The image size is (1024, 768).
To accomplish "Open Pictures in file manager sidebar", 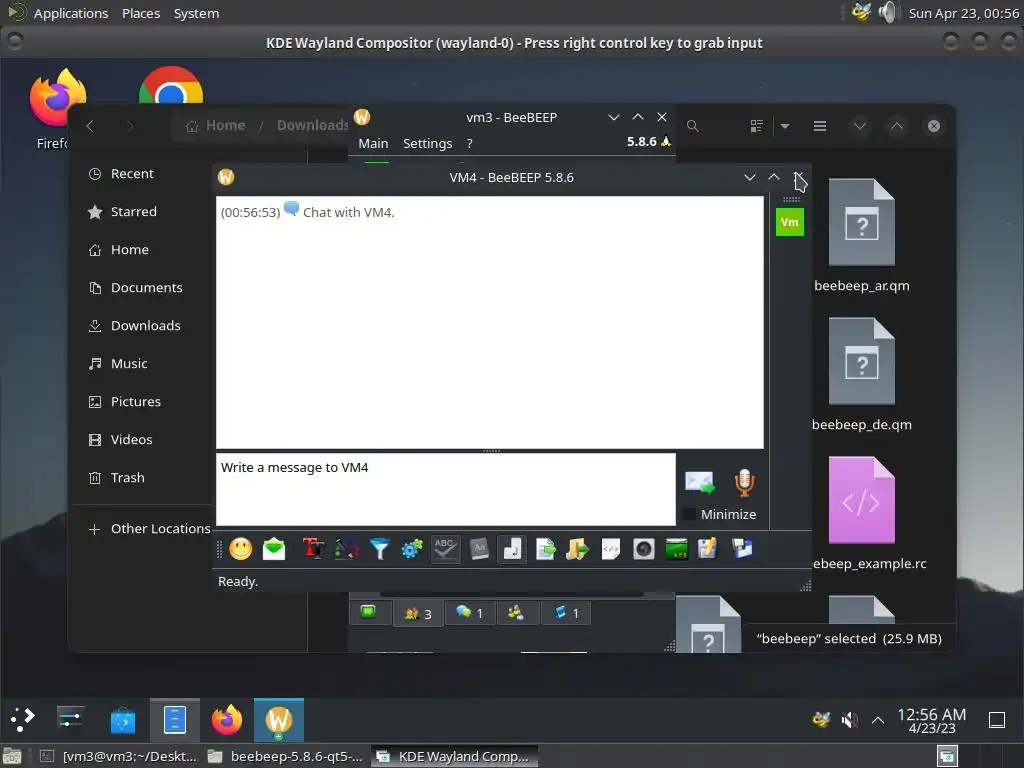I will (x=135, y=401).
